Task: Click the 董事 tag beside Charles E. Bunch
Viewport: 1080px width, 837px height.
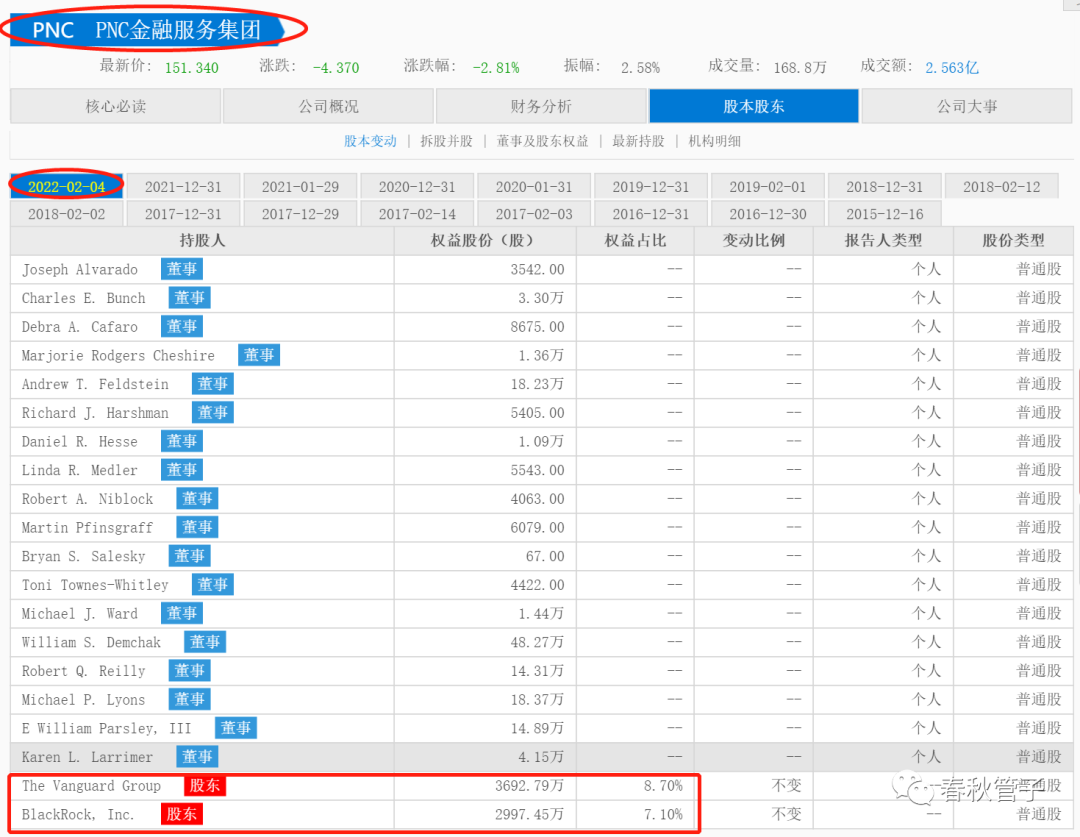Action: [189, 298]
